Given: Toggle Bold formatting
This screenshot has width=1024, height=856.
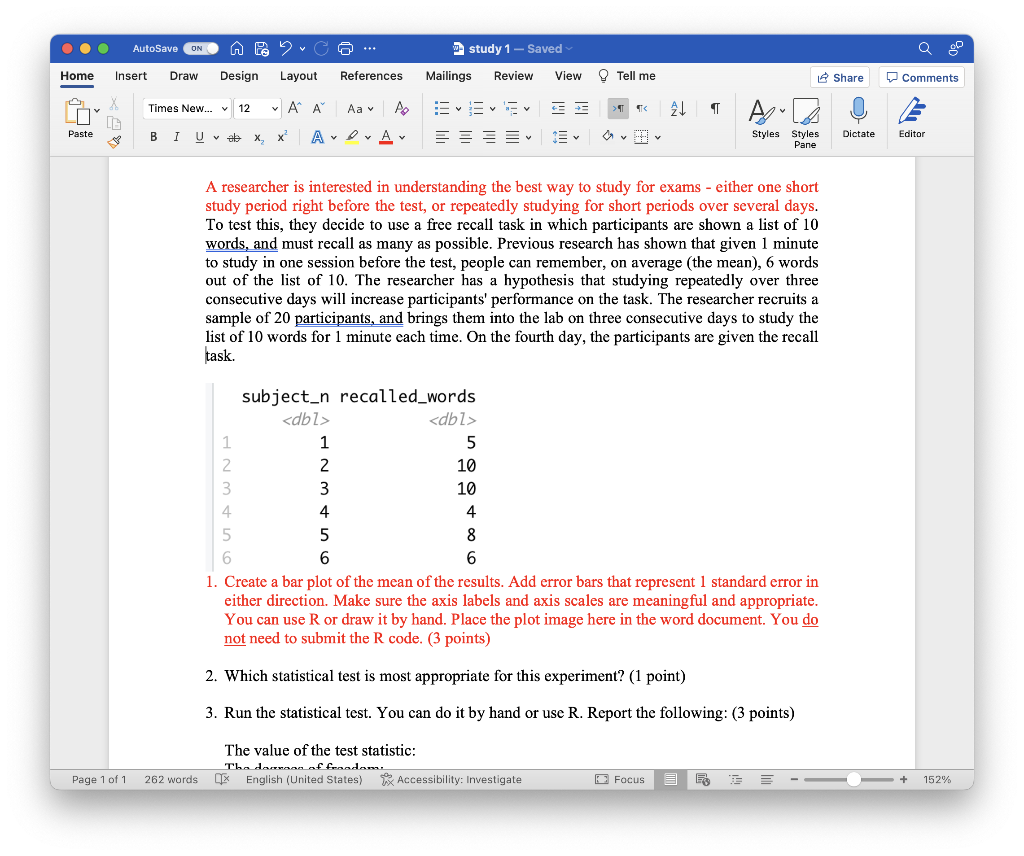Looking at the screenshot, I should (153, 137).
